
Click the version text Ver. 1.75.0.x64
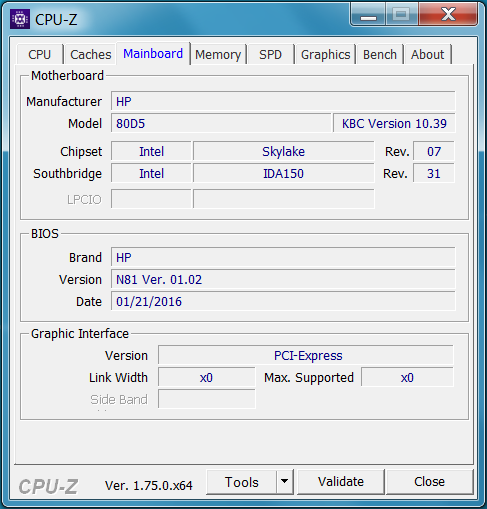point(149,485)
